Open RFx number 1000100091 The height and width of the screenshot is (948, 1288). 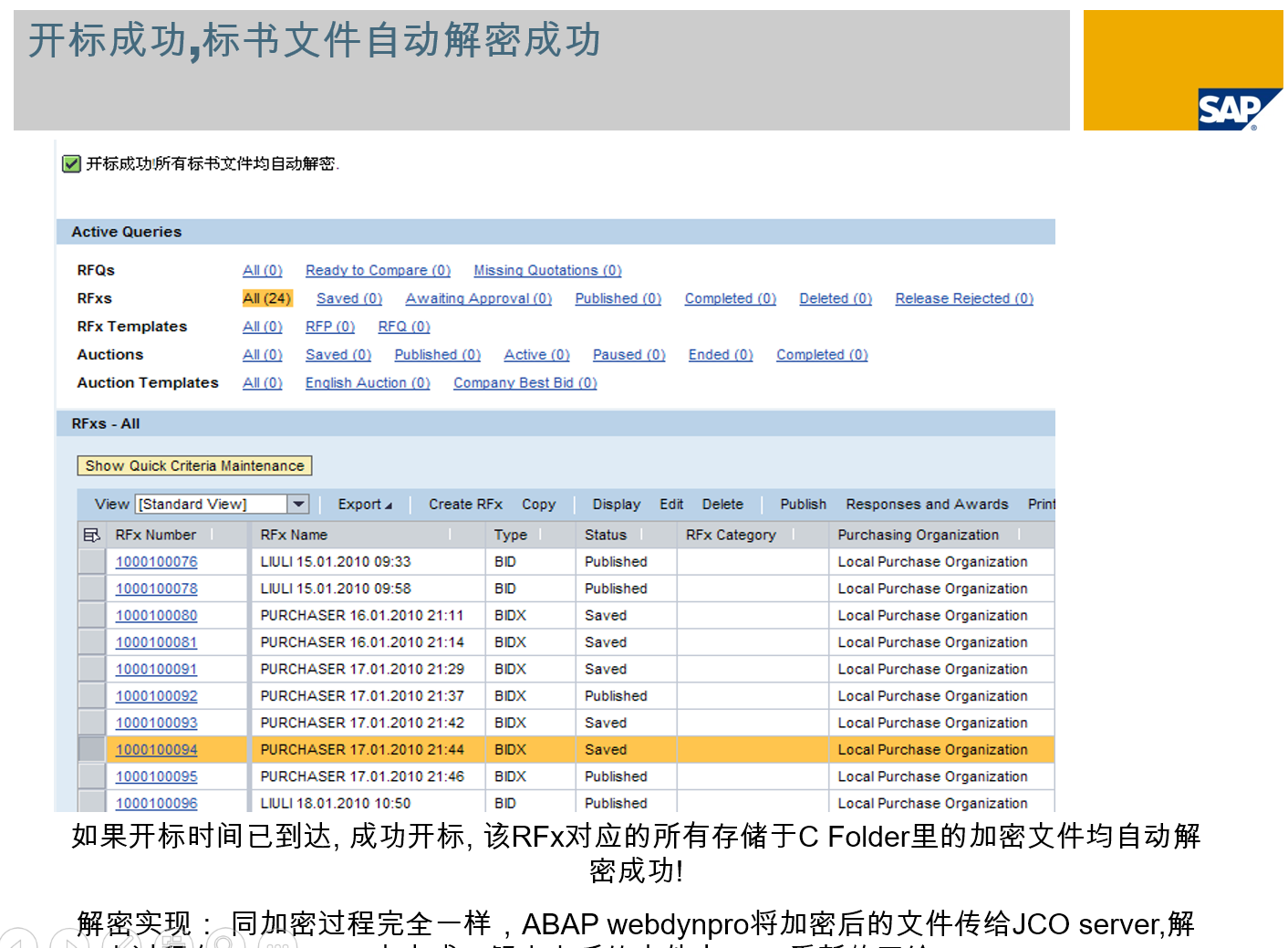(x=156, y=670)
